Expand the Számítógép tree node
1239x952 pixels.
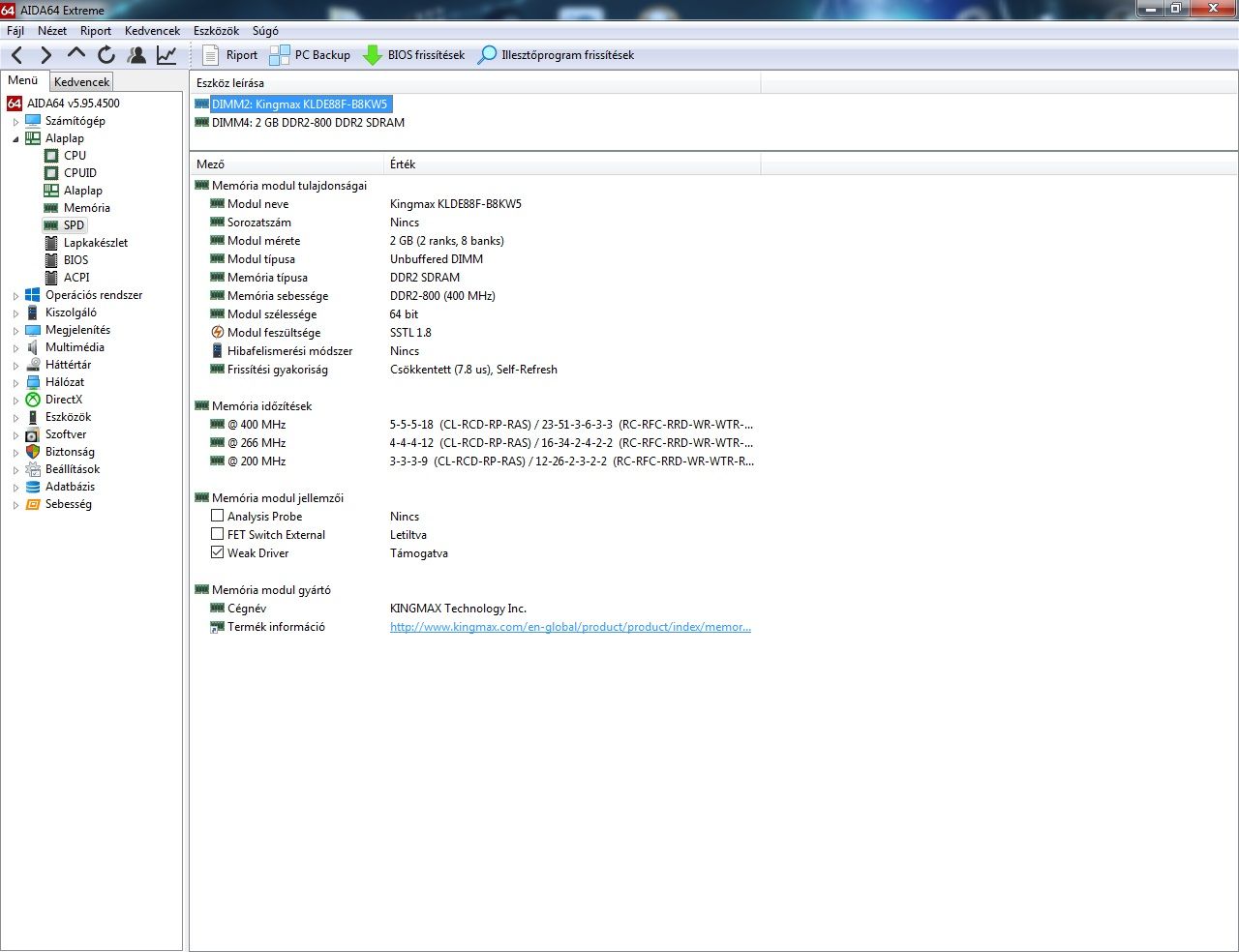(x=15, y=121)
